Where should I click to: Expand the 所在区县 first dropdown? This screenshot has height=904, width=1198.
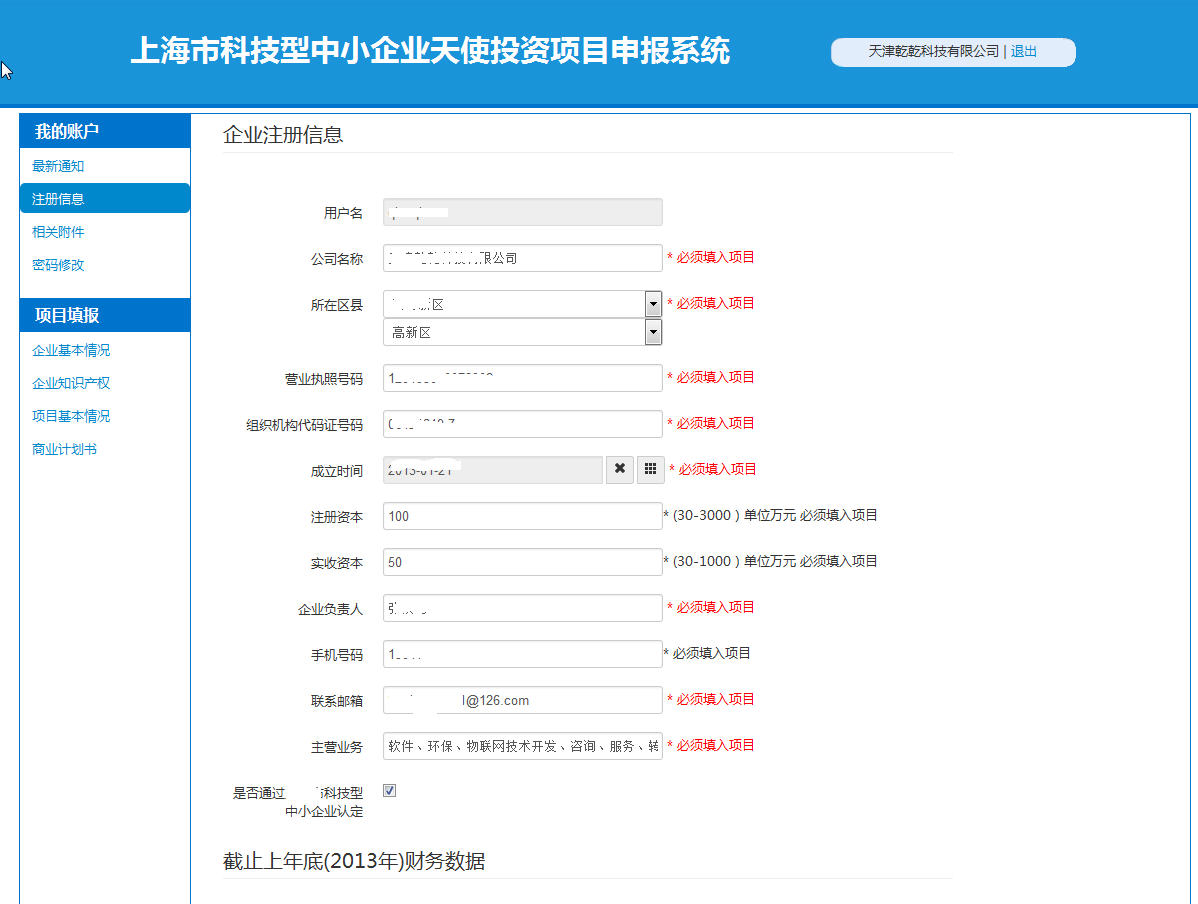coord(653,304)
